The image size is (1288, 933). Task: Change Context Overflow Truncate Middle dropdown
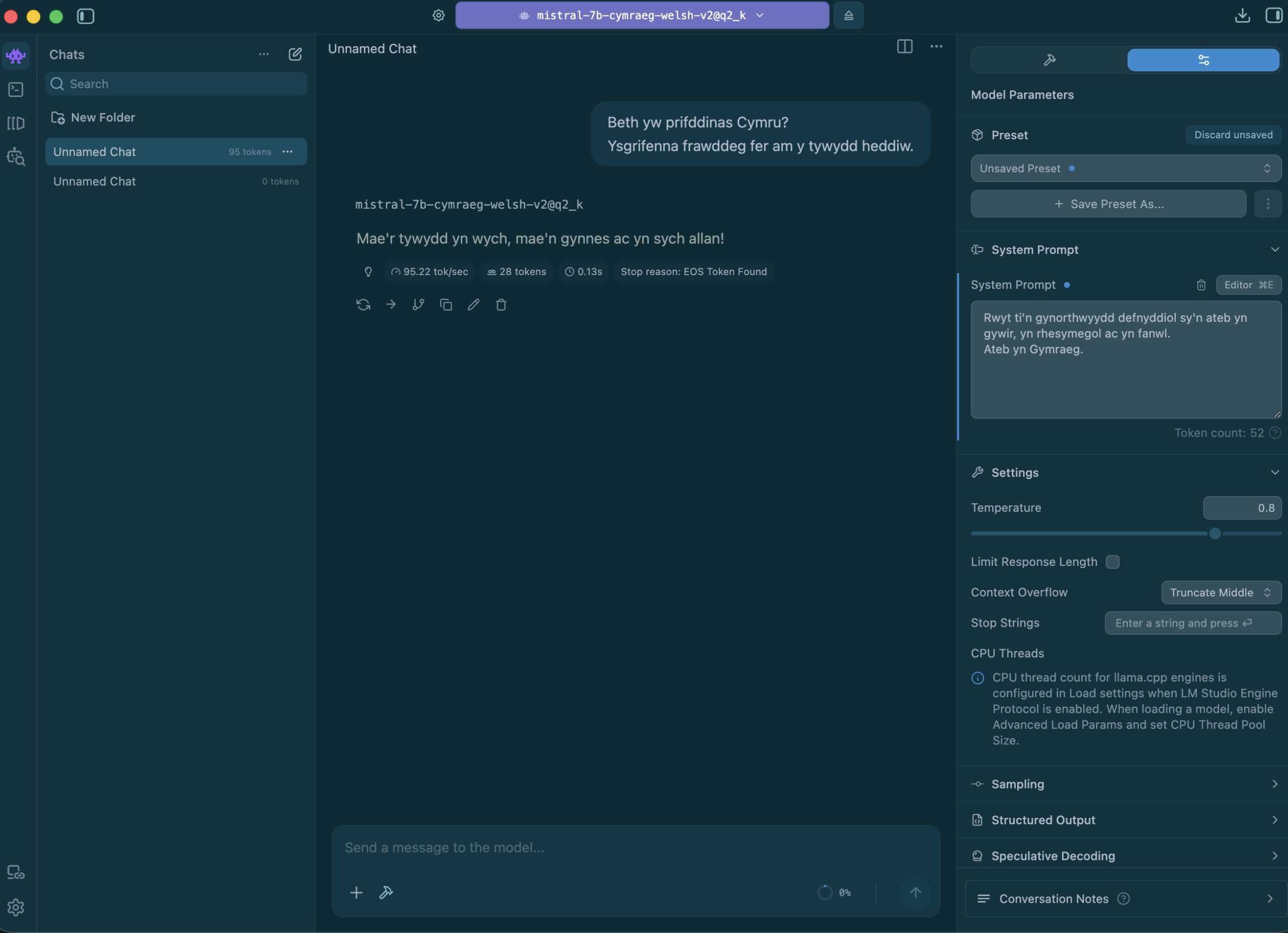tap(1221, 593)
